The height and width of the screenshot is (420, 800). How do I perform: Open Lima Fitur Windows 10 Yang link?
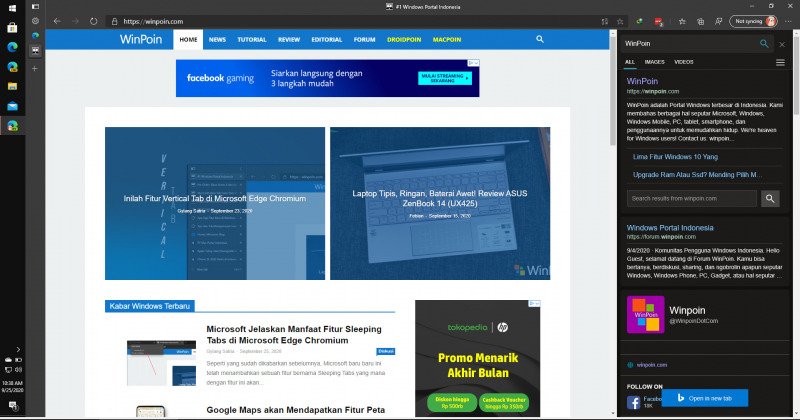[x=675, y=157]
